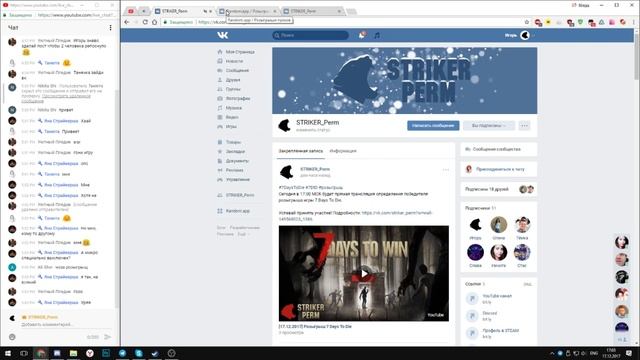Open subscriber Слава's avatar
The height and width of the screenshot is (360, 640).
475,253
